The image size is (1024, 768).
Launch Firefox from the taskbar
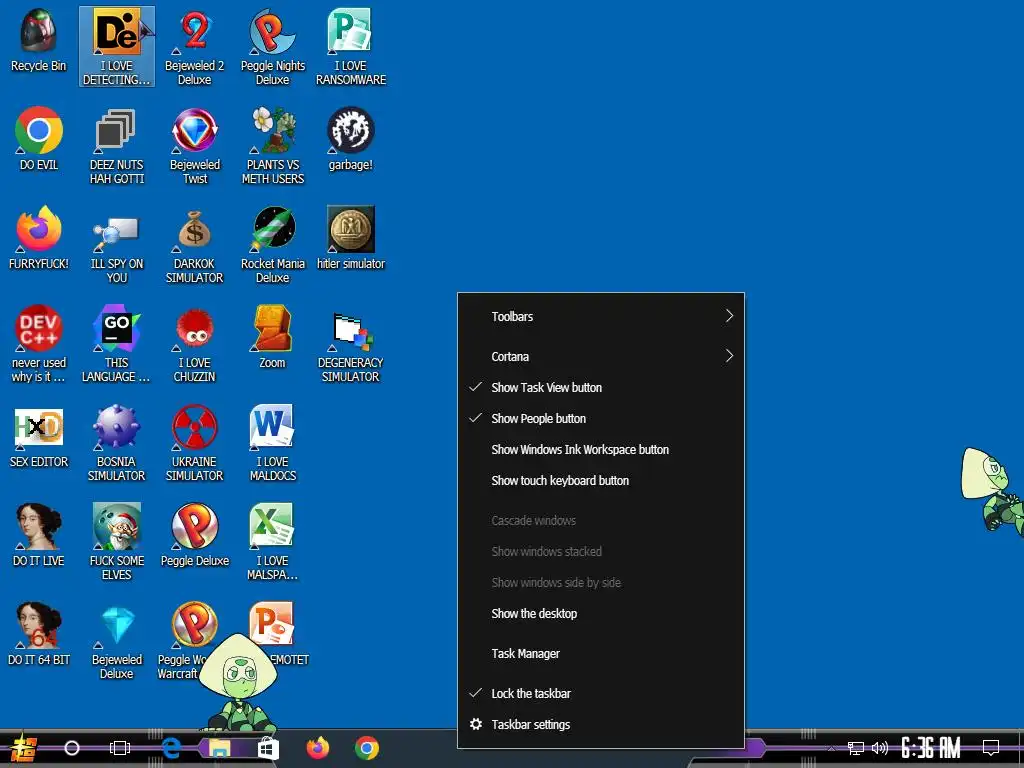(x=318, y=748)
